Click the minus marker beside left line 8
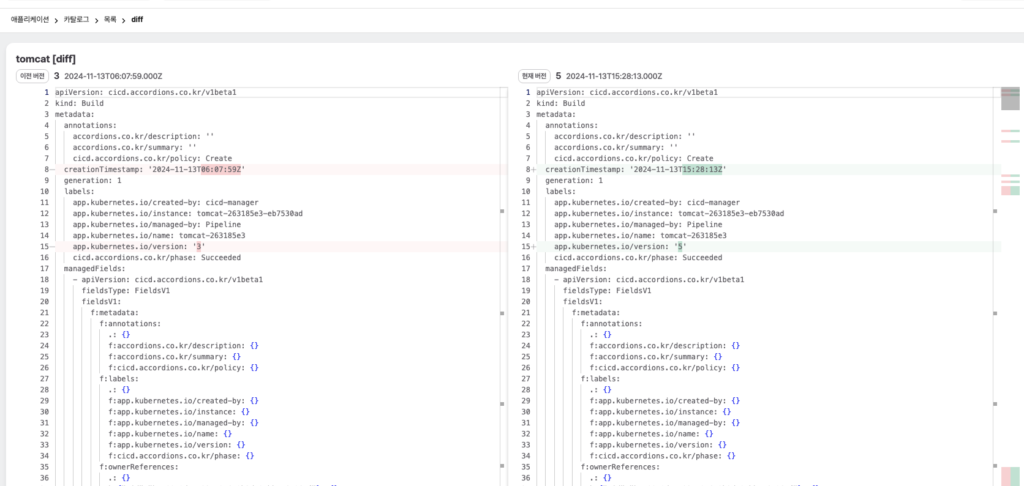This screenshot has width=1024, height=486. (x=52, y=169)
